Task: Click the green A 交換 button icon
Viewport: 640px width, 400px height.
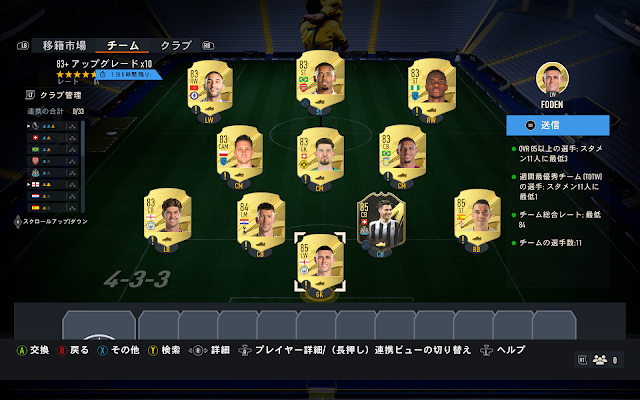Action: pos(21,350)
